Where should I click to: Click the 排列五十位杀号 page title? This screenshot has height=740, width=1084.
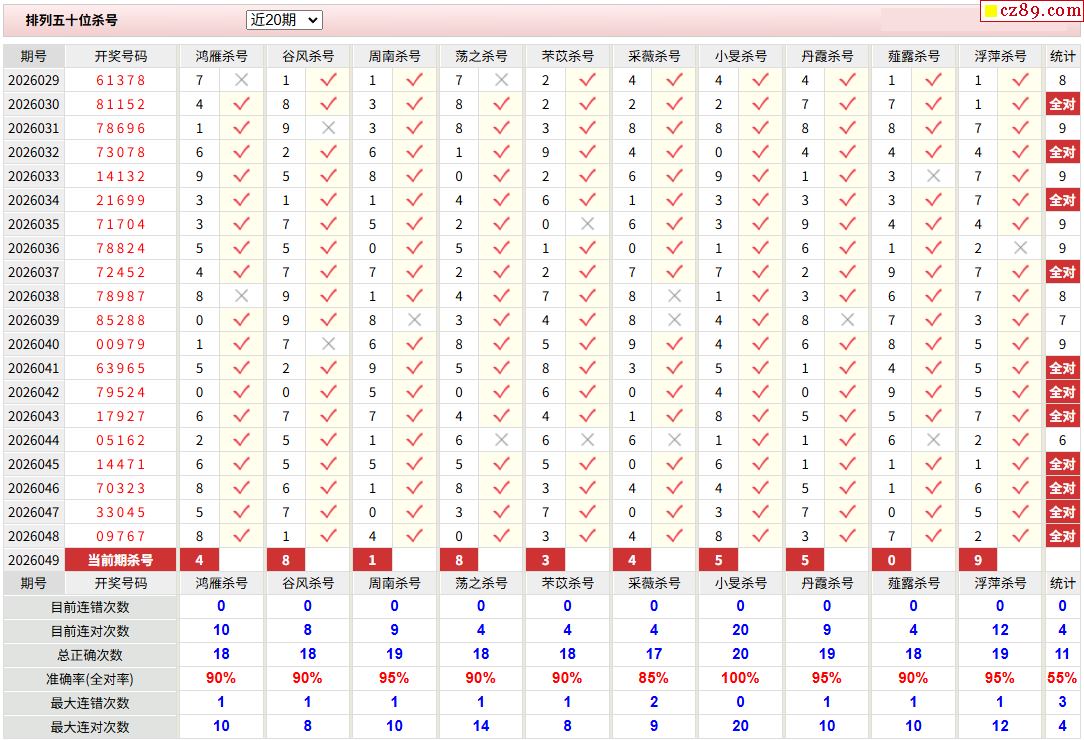[72, 20]
